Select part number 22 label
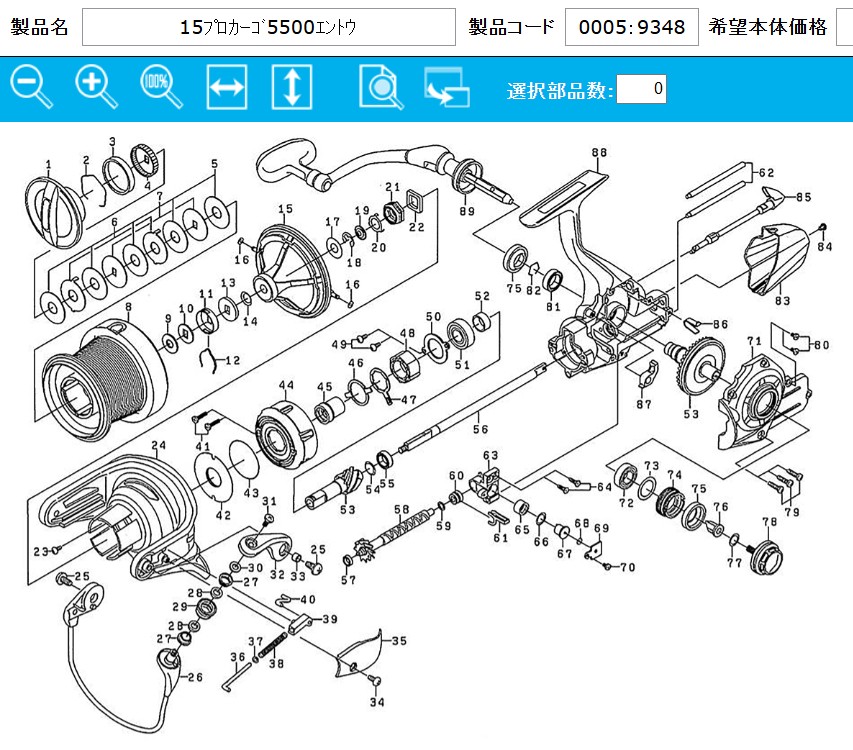This screenshot has width=853, height=750. point(417,227)
